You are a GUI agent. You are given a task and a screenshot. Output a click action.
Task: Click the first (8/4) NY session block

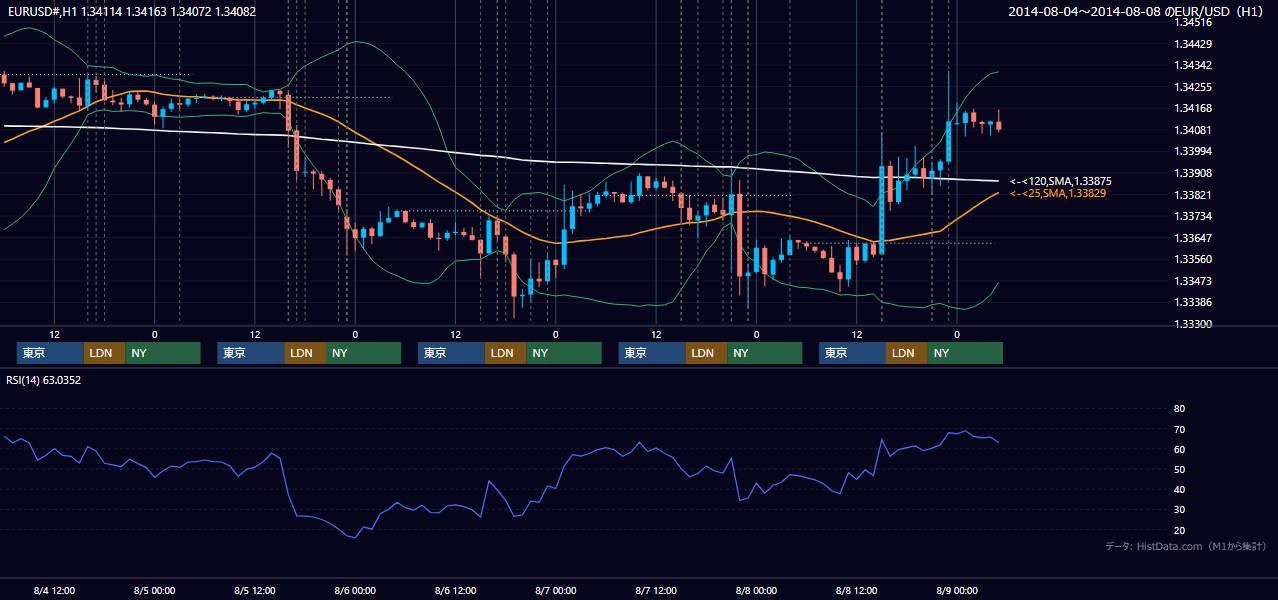click(163, 353)
